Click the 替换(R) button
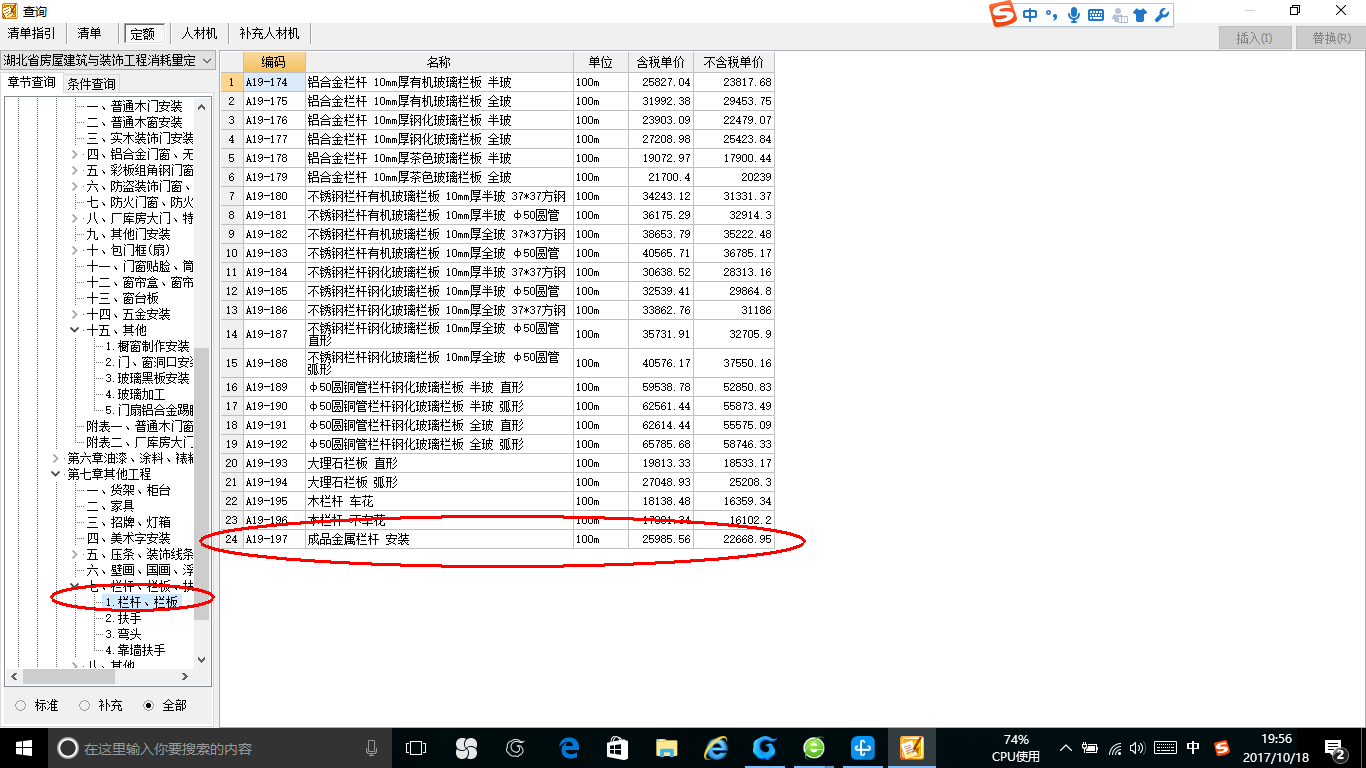This screenshot has width=1366, height=768. pos(1331,38)
